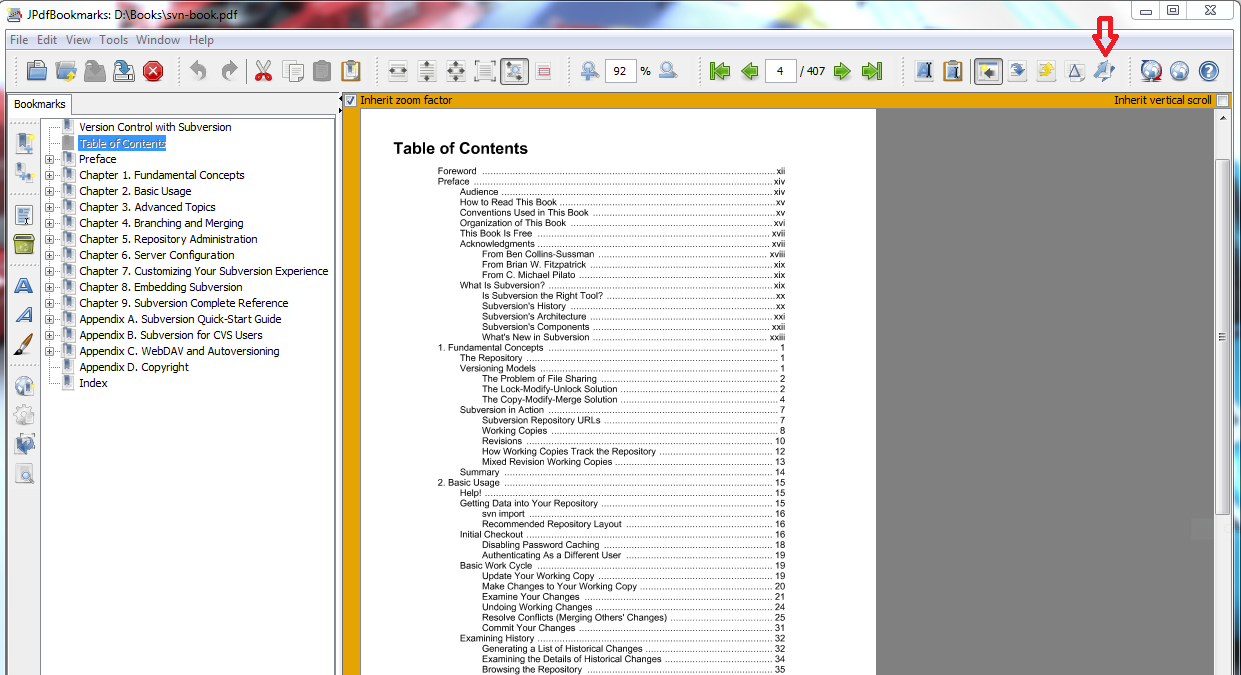Open the View menu
The image size is (1241, 675).
coord(79,40)
